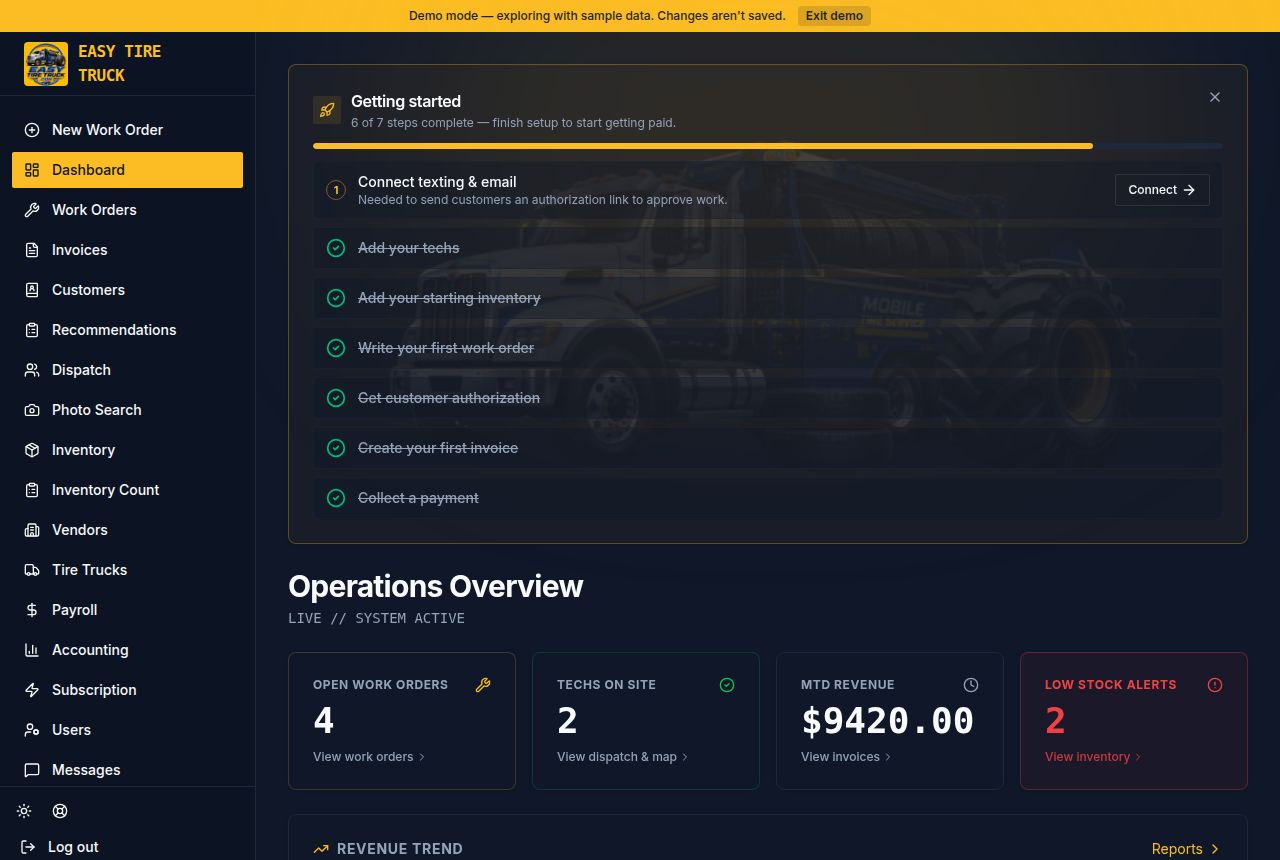
Task: Click the open work orders count 4
Action: pos(323,721)
